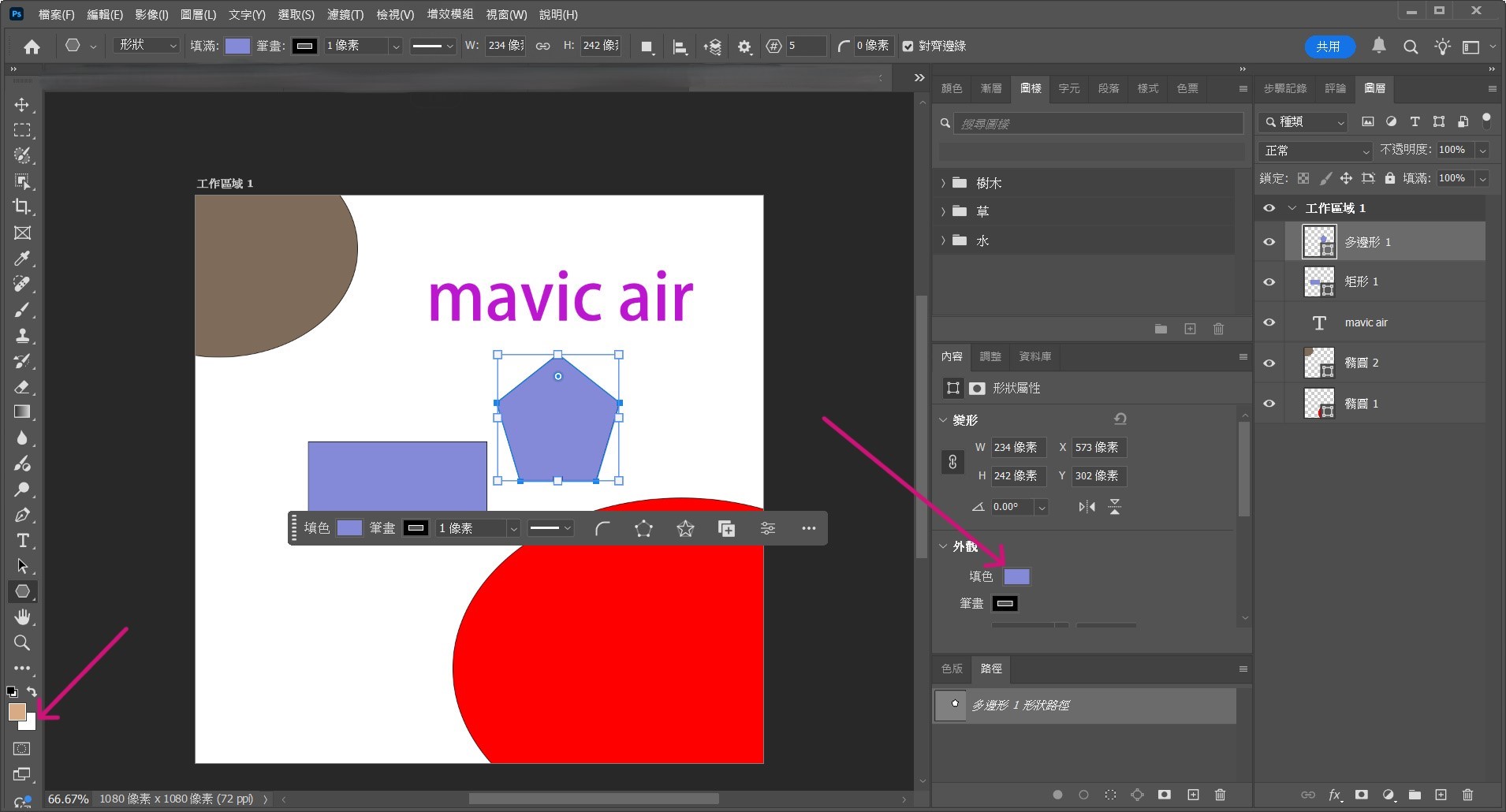Reset transform in Properties panel
Image resolution: width=1506 pixels, height=812 pixels.
[1120, 419]
